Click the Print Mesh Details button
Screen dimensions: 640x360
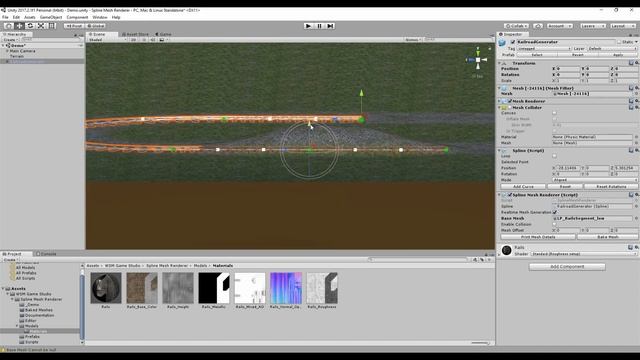click(538, 237)
